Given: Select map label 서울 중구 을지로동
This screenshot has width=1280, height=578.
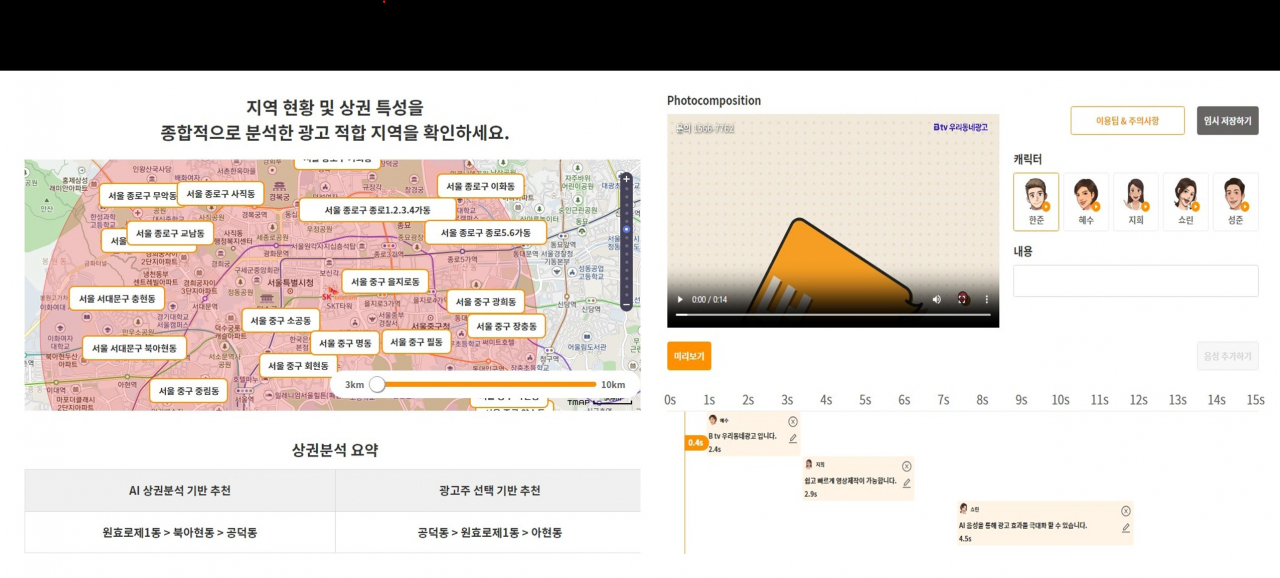Looking at the screenshot, I should tap(385, 282).
